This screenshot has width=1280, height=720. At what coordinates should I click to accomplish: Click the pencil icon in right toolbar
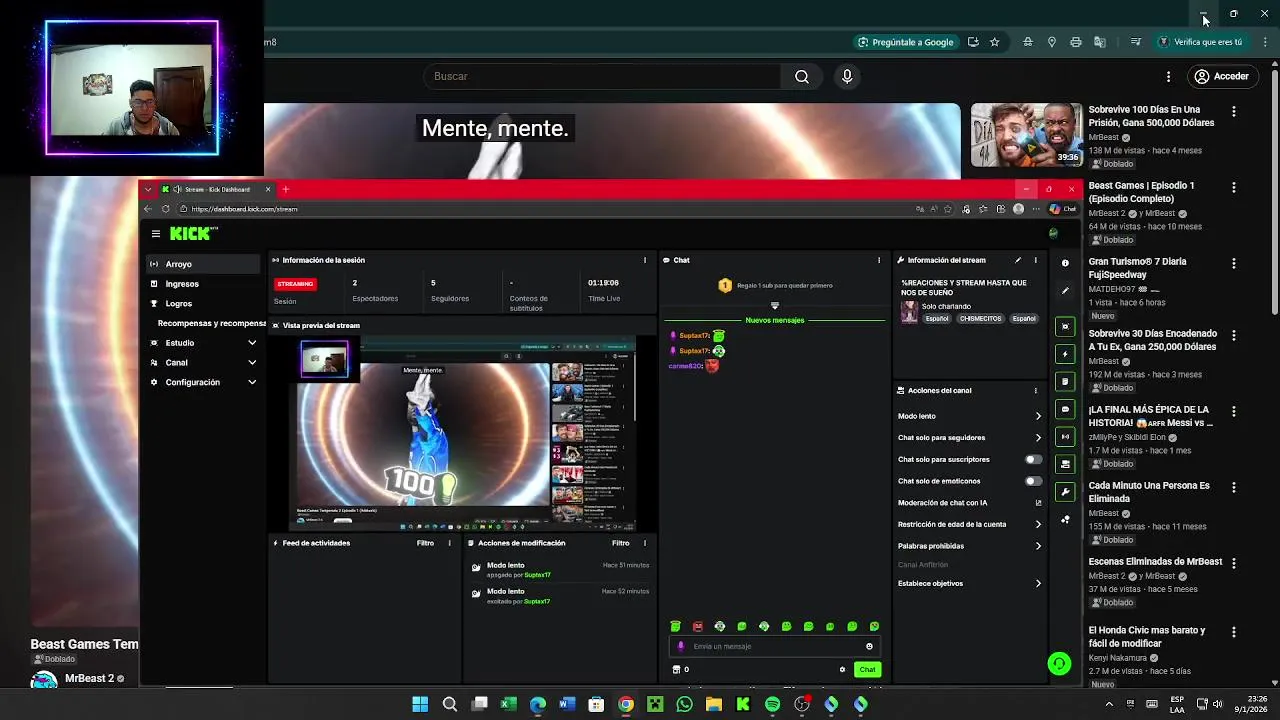click(1065, 291)
